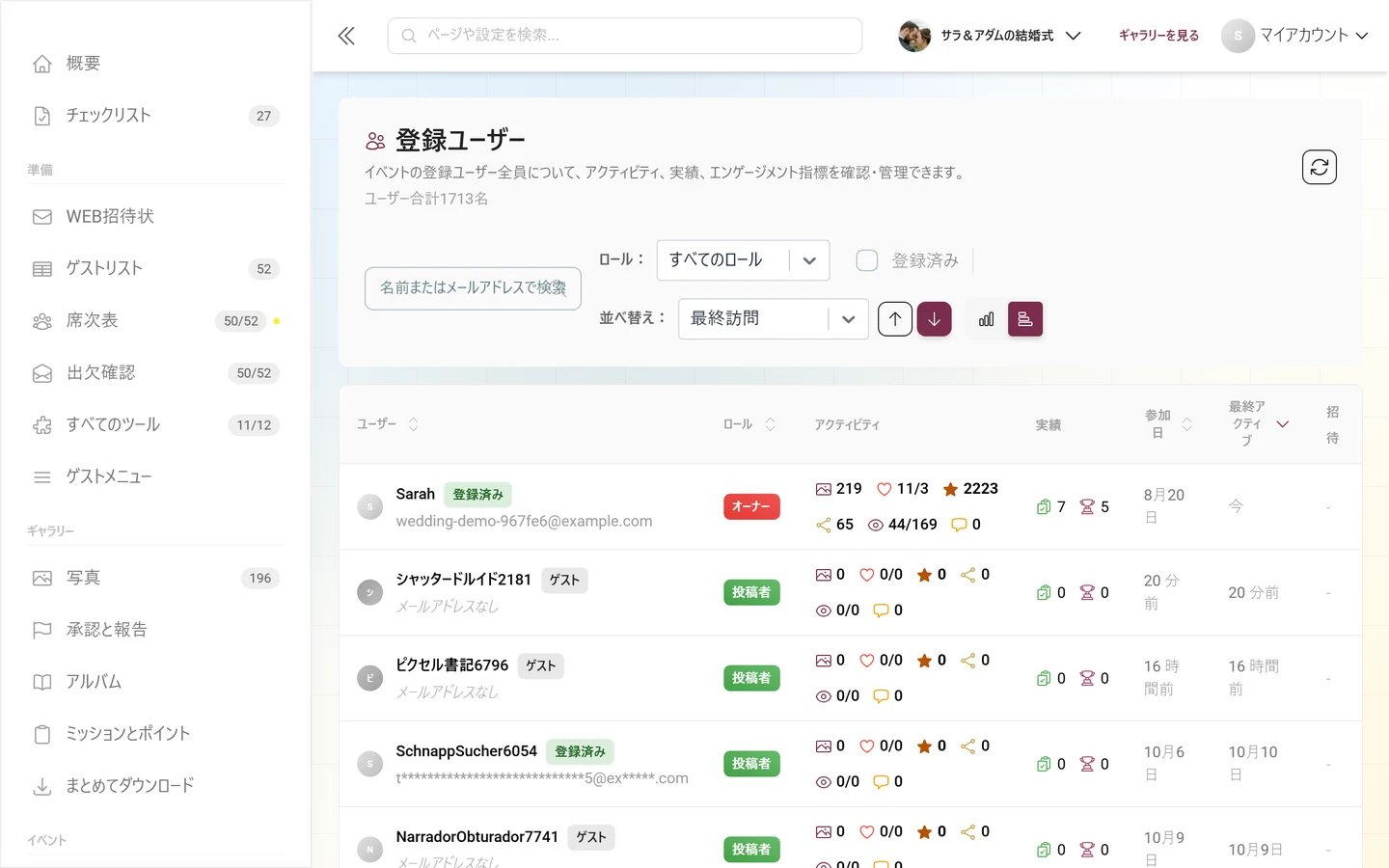Click the refresh icon button
Screen dimensions: 1389x868
click(1319, 167)
